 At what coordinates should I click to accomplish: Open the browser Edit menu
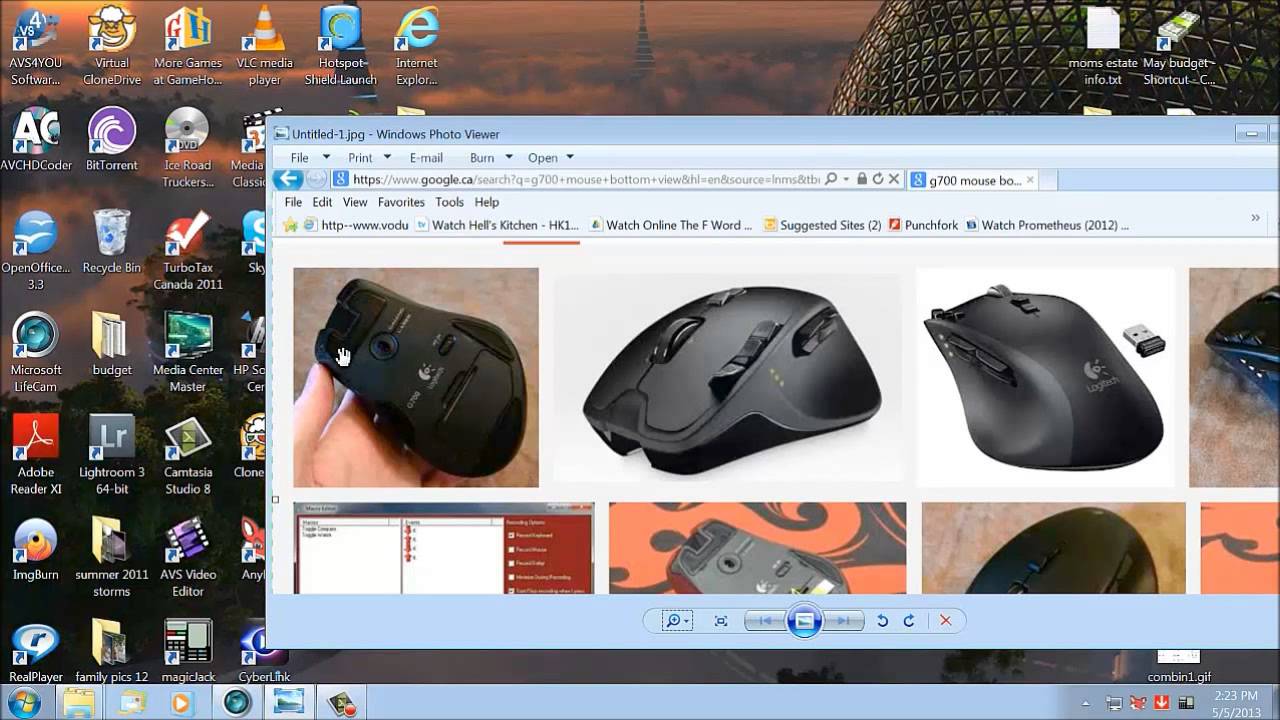pyautogui.click(x=322, y=202)
